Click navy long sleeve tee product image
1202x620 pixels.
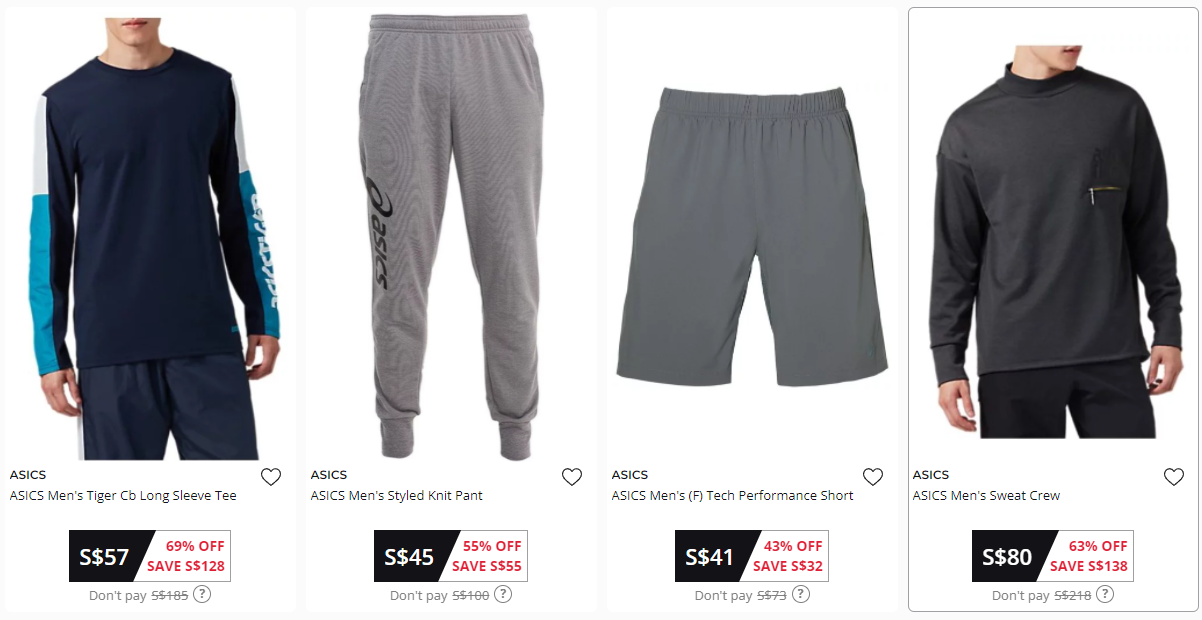[150, 236]
